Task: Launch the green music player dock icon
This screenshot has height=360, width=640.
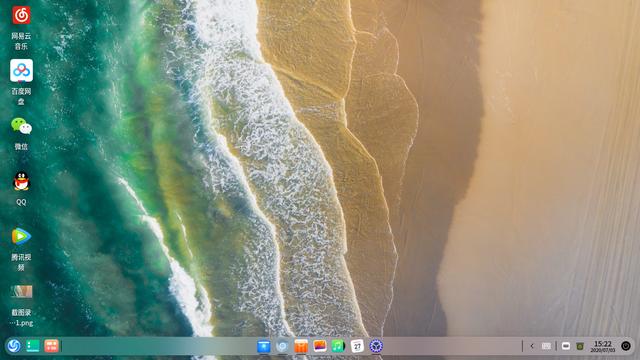Action: pos(338,347)
